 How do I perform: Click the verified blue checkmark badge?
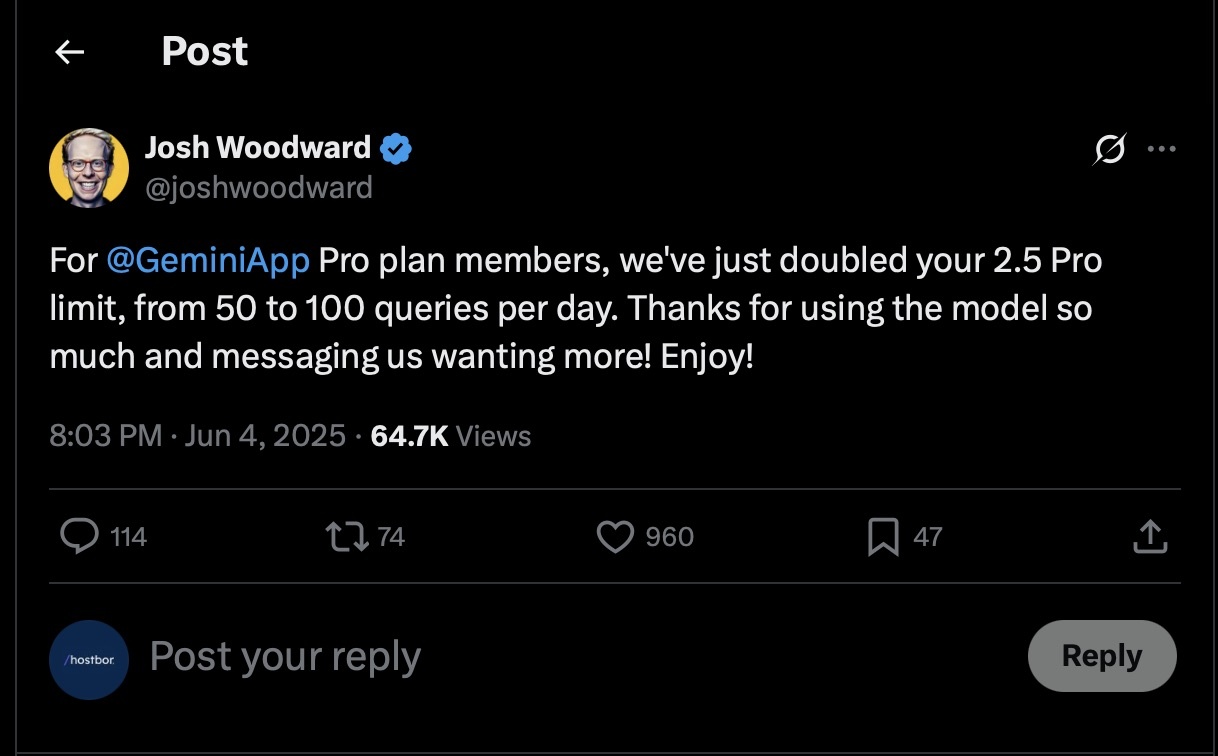pyautogui.click(x=397, y=149)
